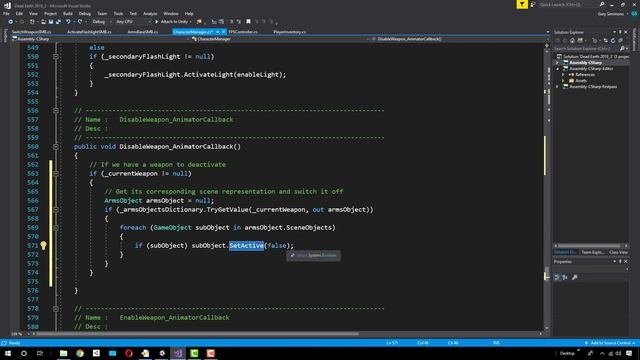The height and width of the screenshot is (360, 640).
Task: Click the Visual Studio taskbar icon
Action: [178, 353]
